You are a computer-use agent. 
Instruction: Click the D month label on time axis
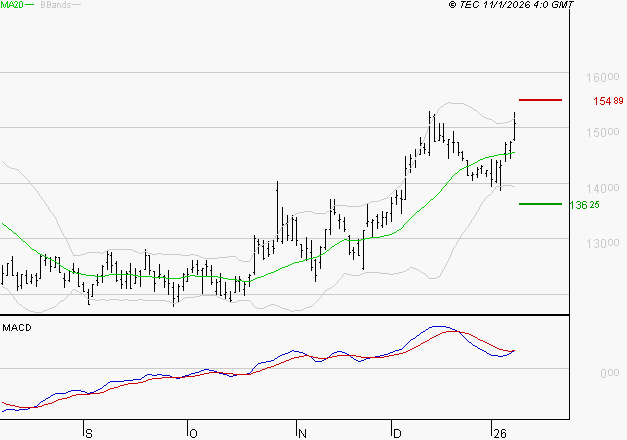pyautogui.click(x=397, y=434)
